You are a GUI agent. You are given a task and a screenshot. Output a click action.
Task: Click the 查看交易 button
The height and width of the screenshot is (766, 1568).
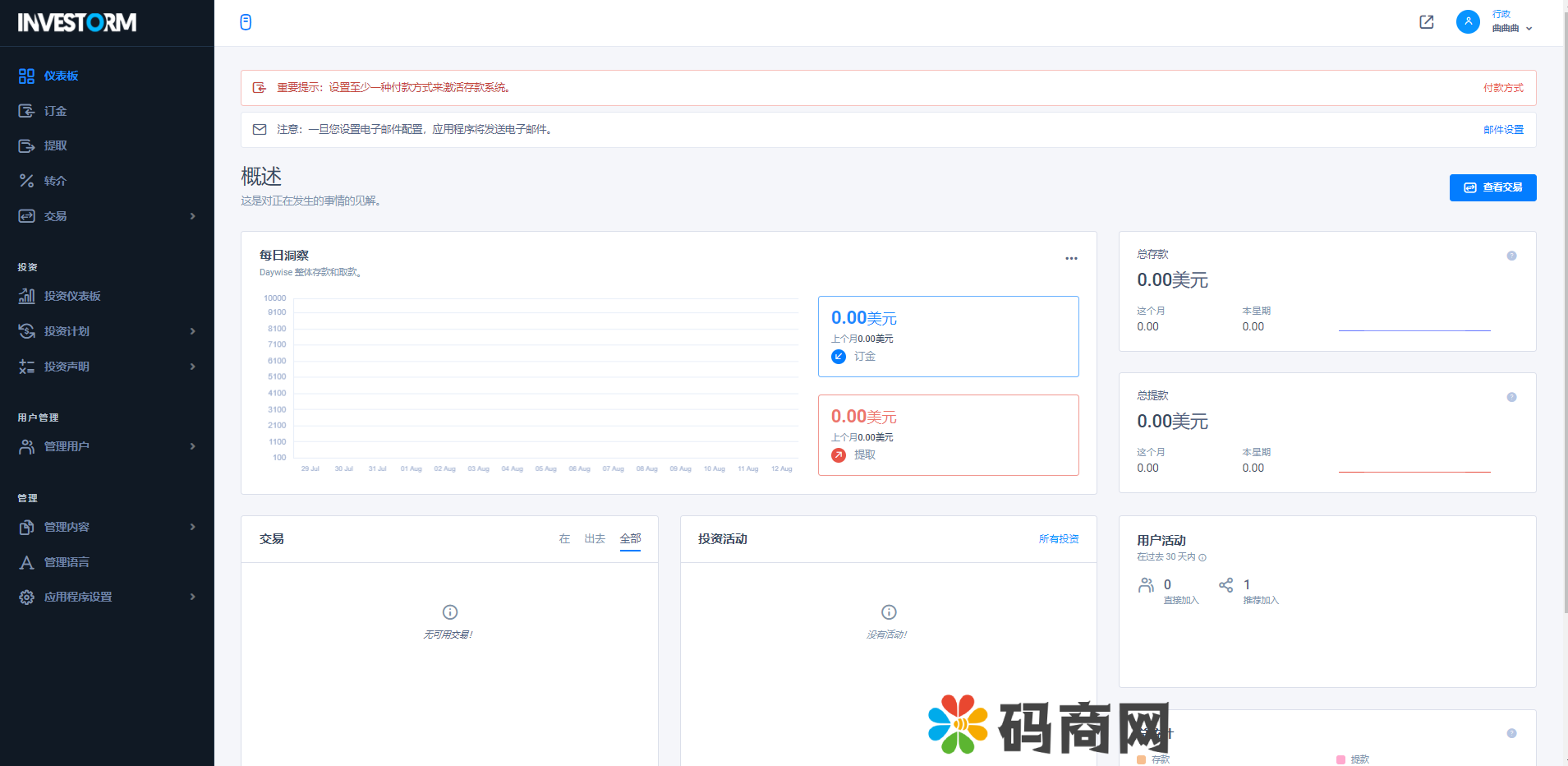coord(1492,187)
